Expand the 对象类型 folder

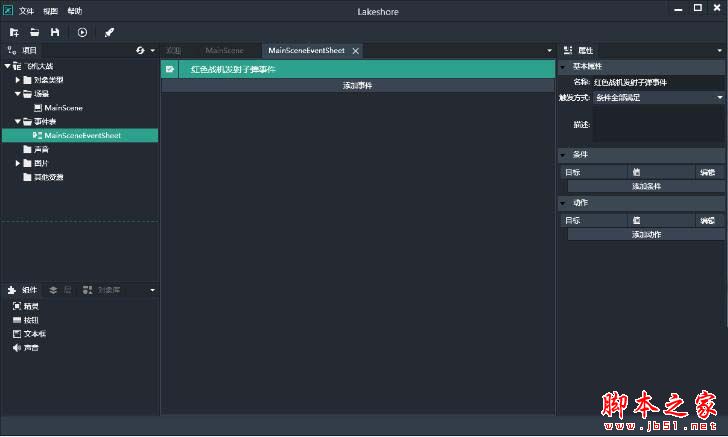tap(18, 80)
